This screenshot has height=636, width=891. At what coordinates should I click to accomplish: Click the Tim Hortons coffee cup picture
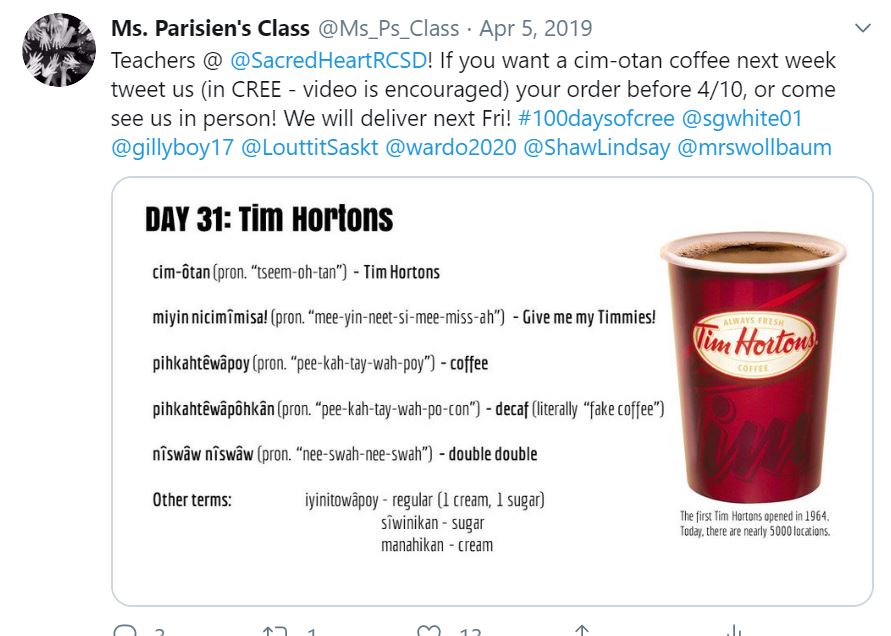point(753,368)
